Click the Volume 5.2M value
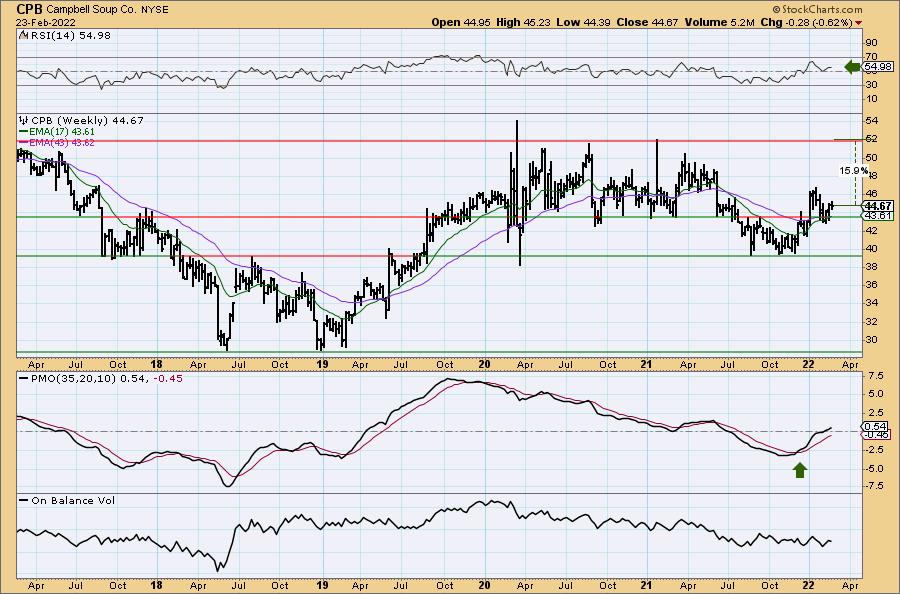This screenshot has height=594, width=900. (x=720, y=22)
